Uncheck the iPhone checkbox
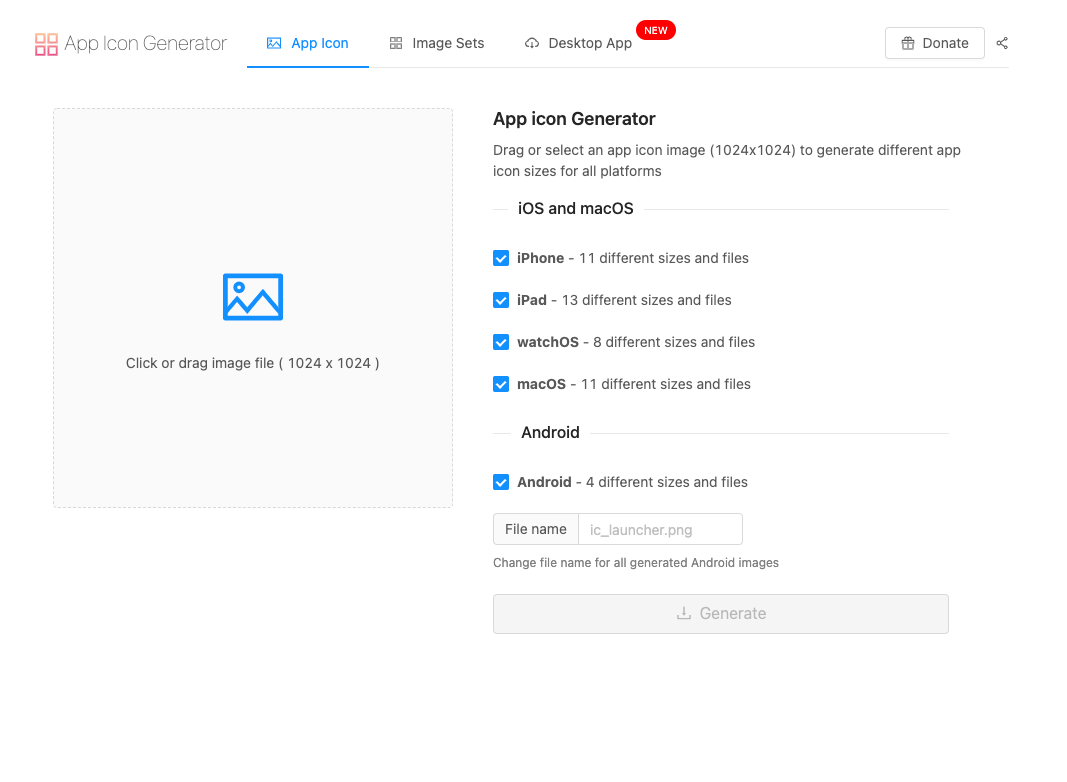 coord(501,259)
